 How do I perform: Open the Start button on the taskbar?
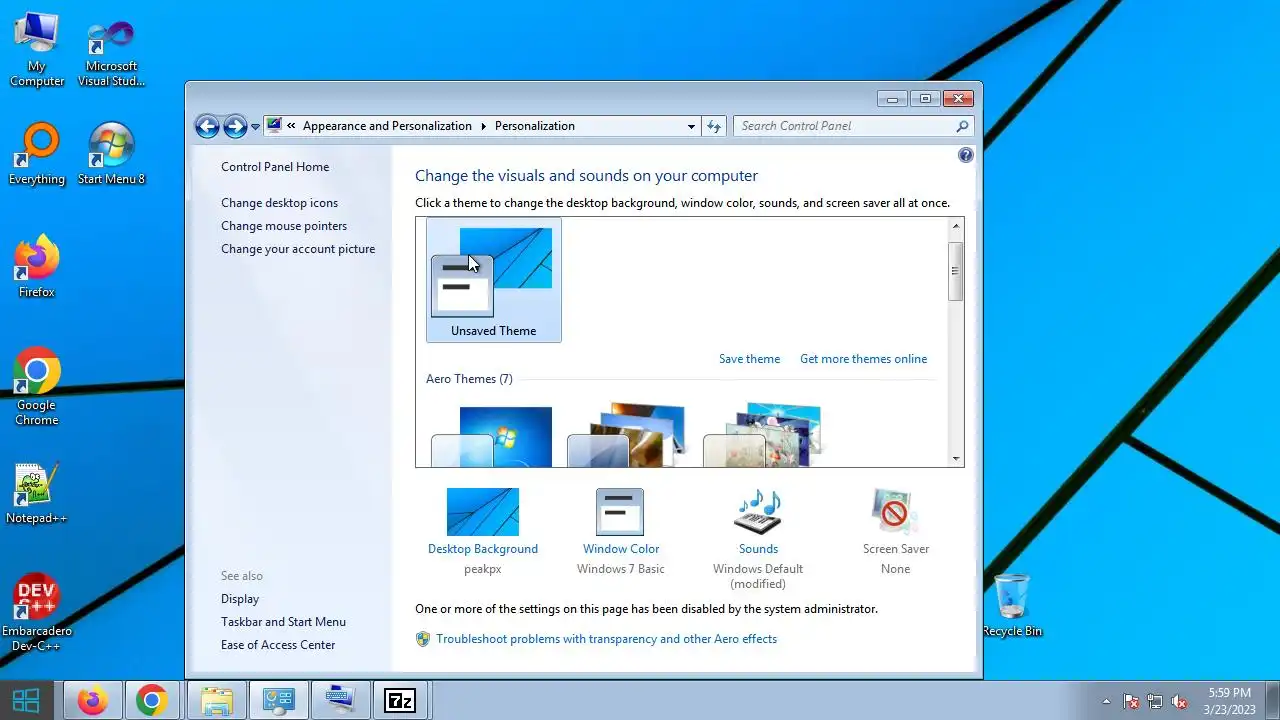[x=26, y=700]
